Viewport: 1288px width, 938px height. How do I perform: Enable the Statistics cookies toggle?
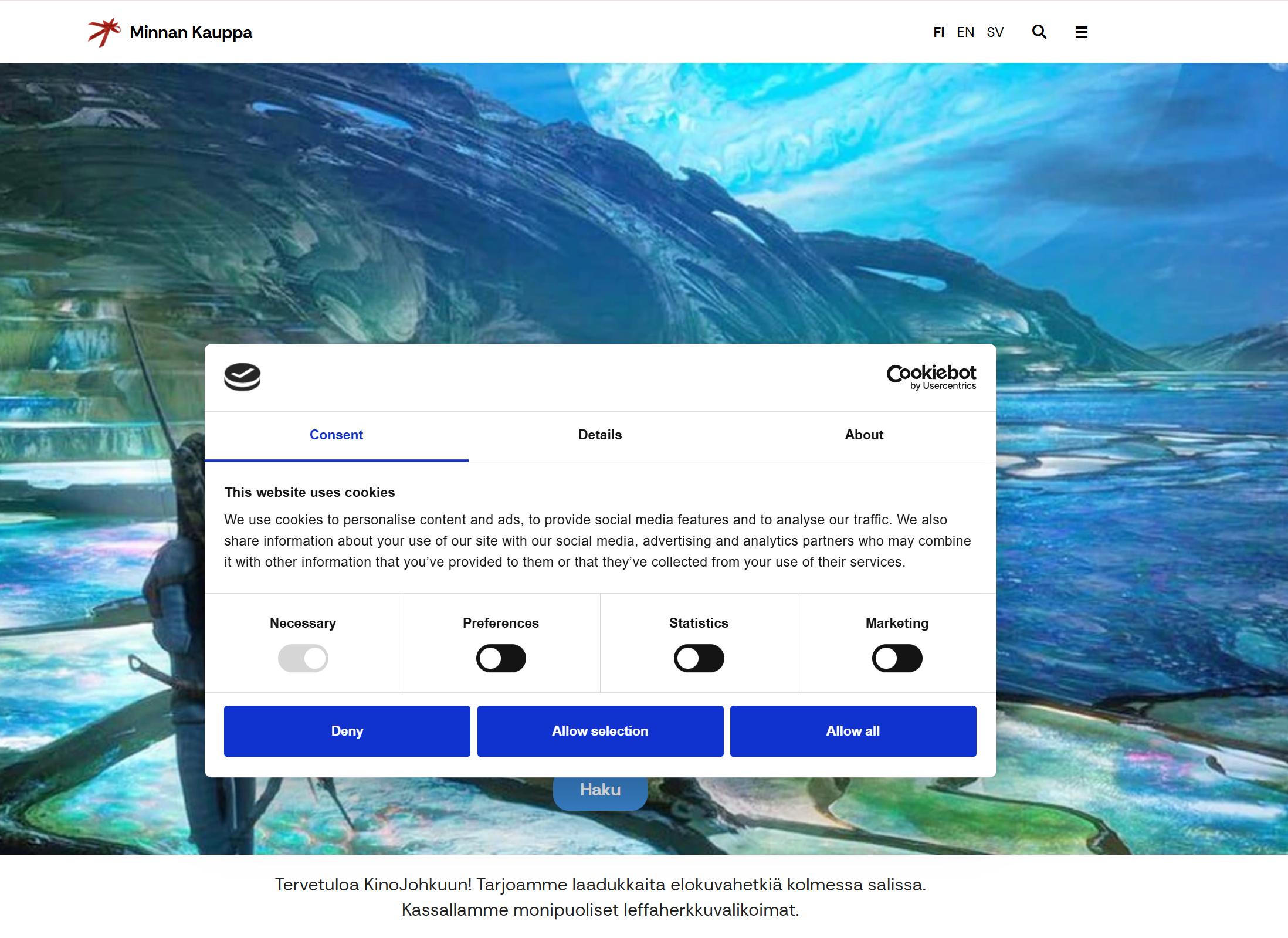coord(699,658)
